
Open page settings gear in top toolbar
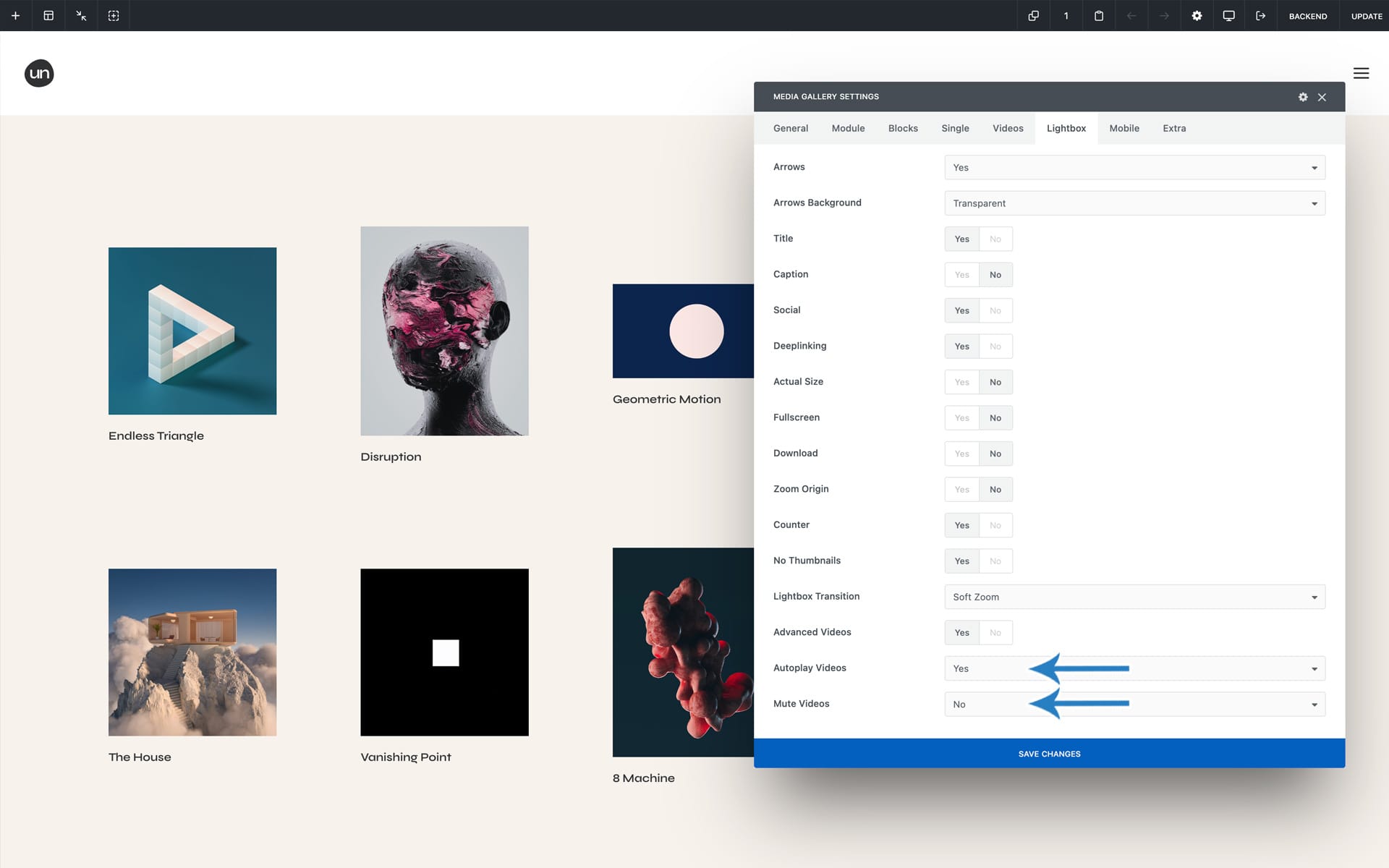click(1197, 15)
